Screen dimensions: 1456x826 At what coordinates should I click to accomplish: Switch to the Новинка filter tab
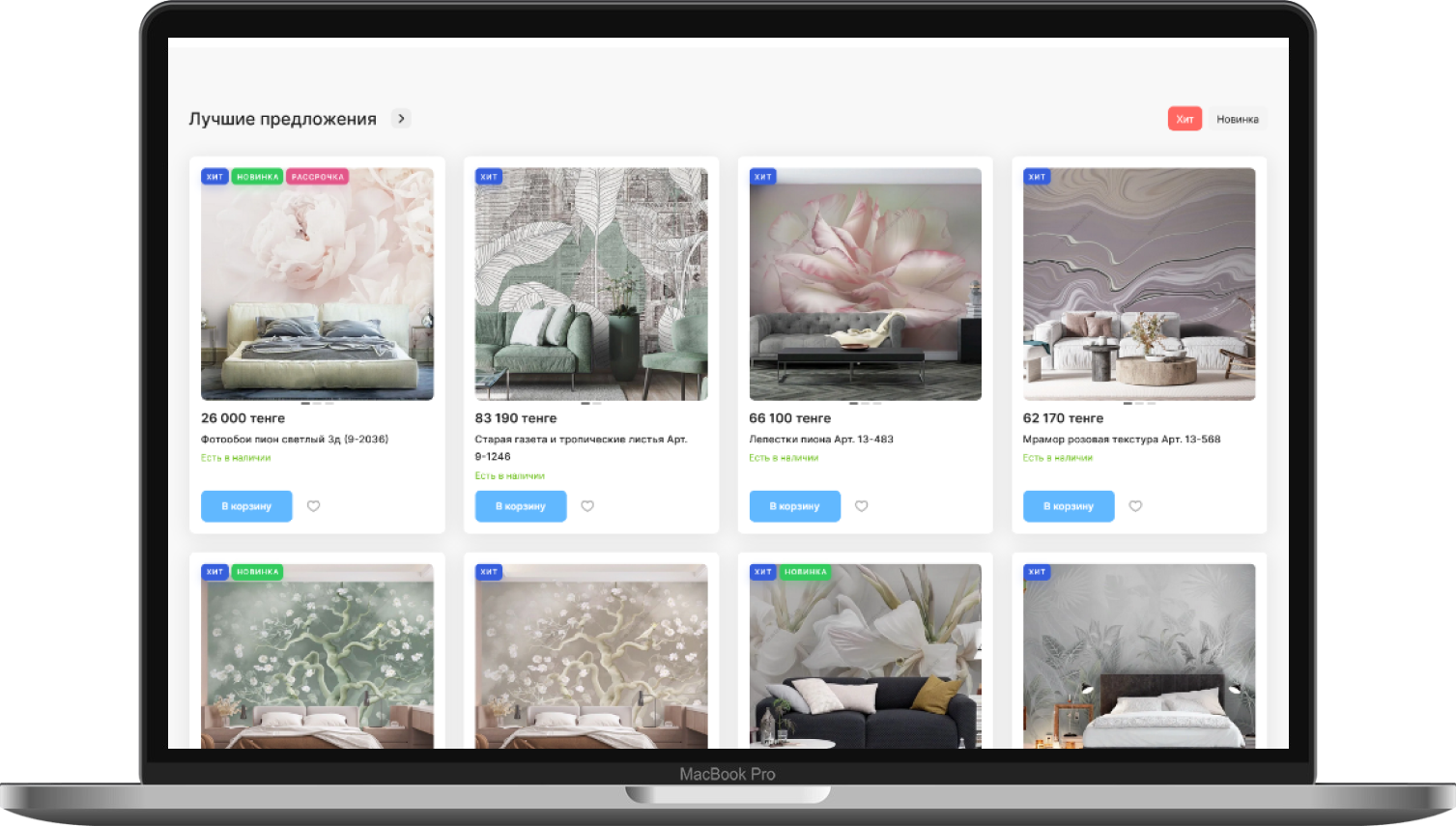point(1238,119)
